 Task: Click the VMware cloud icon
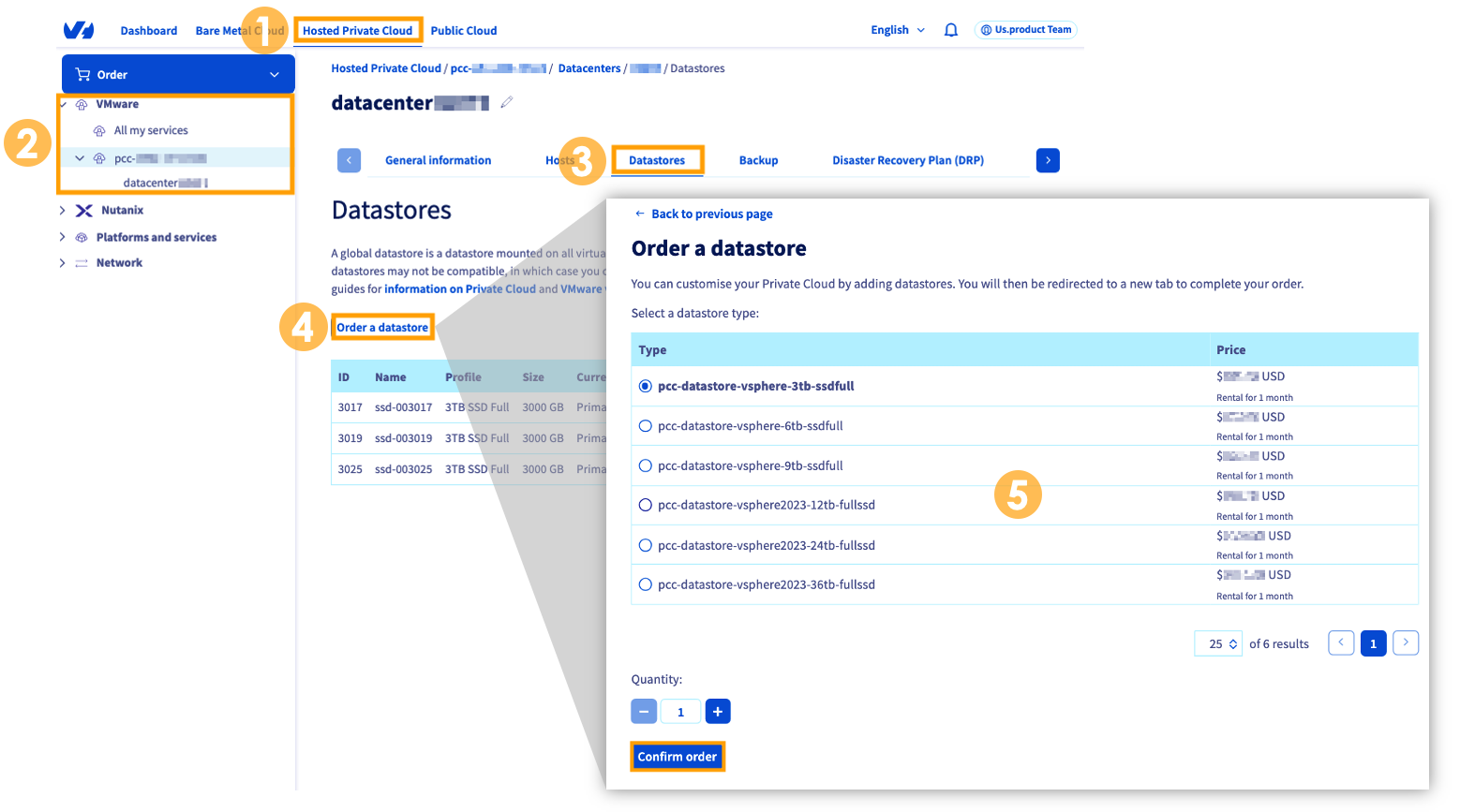coord(82,105)
